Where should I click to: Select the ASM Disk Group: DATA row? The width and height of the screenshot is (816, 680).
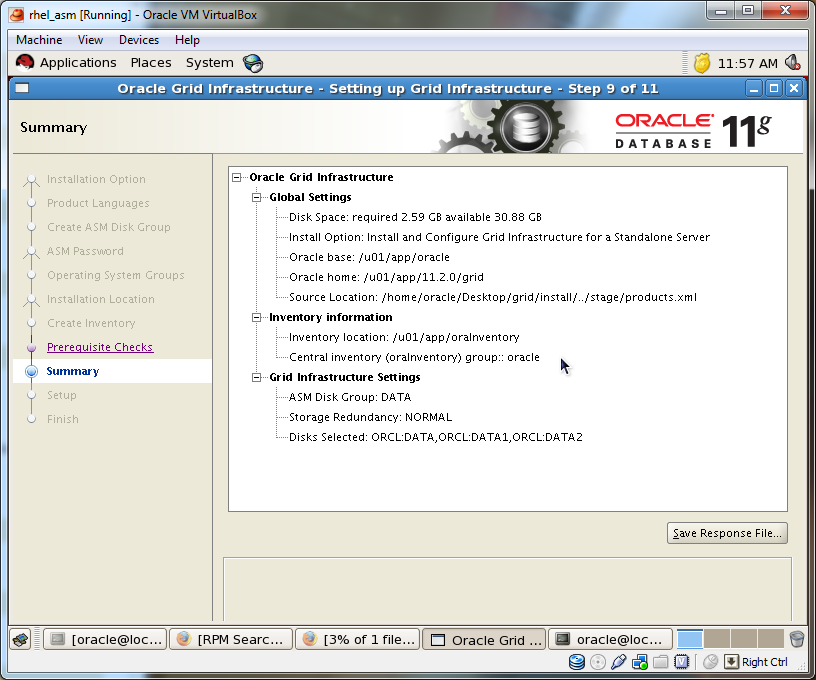[x=350, y=397]
